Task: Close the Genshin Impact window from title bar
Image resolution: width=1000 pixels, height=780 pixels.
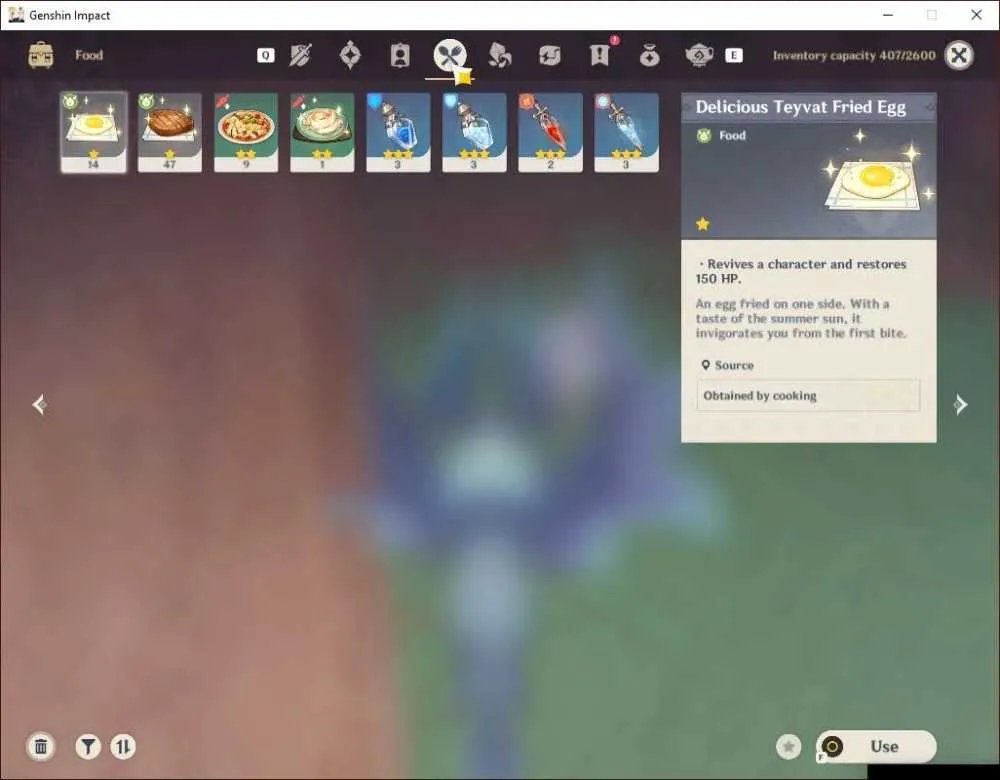Action: click(x=976, y=15)
